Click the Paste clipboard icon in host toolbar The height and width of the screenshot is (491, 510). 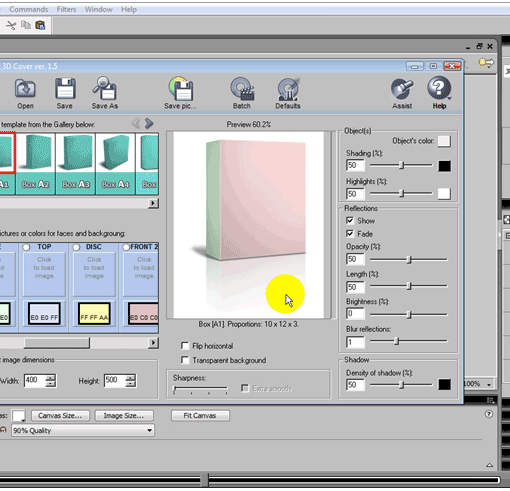pyautogui.click(x=40, y=25)
